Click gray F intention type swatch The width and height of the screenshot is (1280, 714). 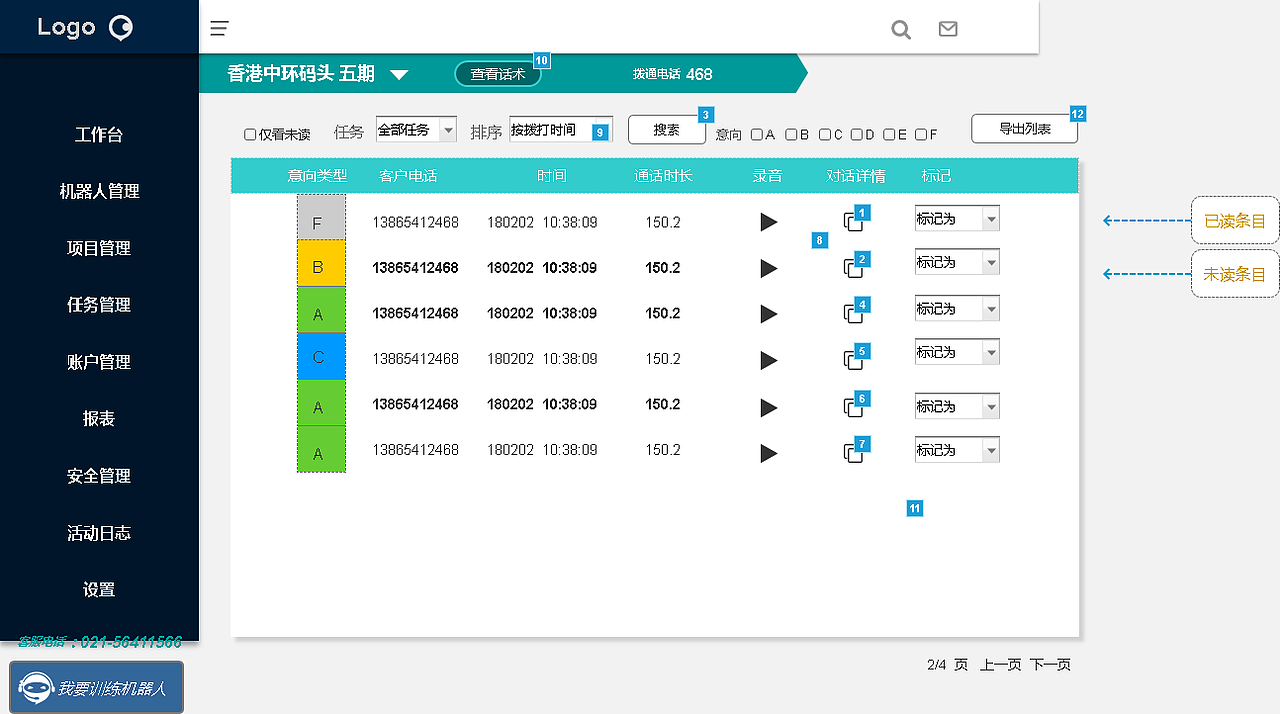[x=321, y=217]
